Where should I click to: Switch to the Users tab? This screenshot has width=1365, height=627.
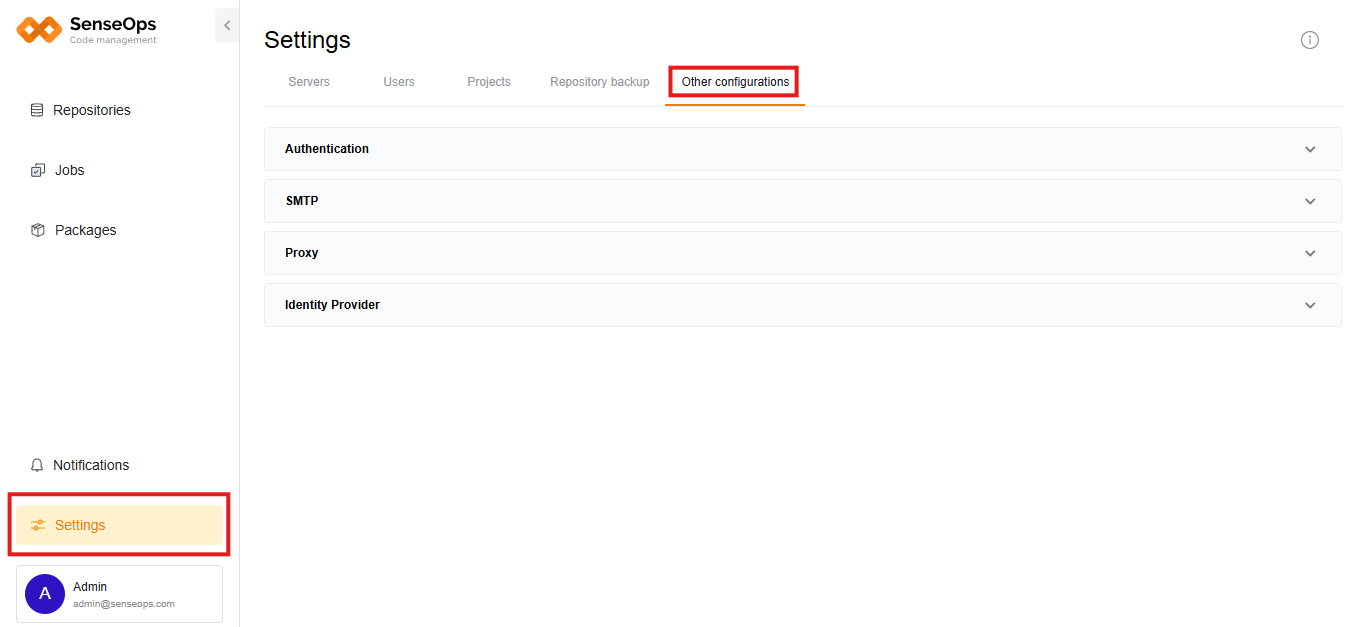pos(399,82)
